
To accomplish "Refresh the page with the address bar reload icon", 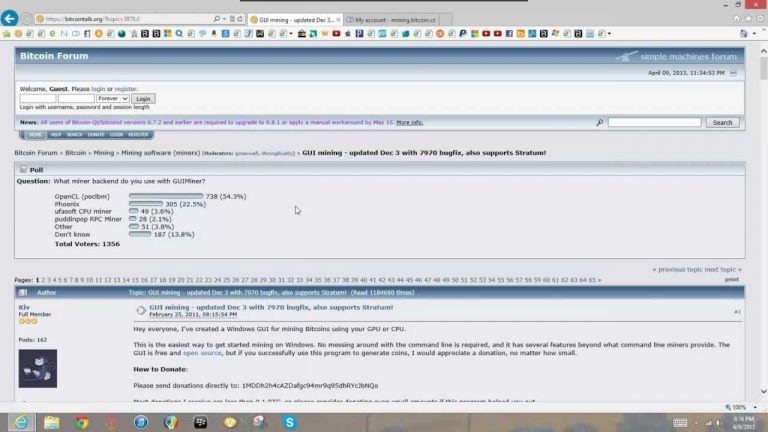I will point(240,19).
